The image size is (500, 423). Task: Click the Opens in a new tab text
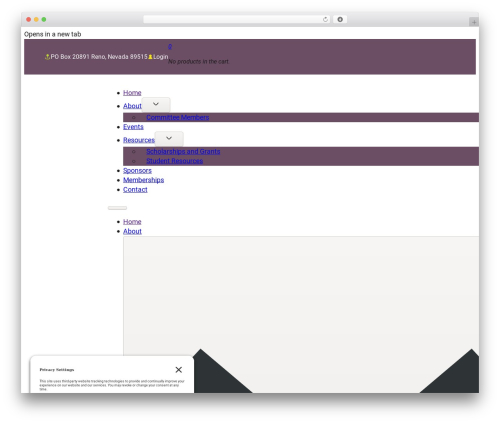click(x=52, y=34)
